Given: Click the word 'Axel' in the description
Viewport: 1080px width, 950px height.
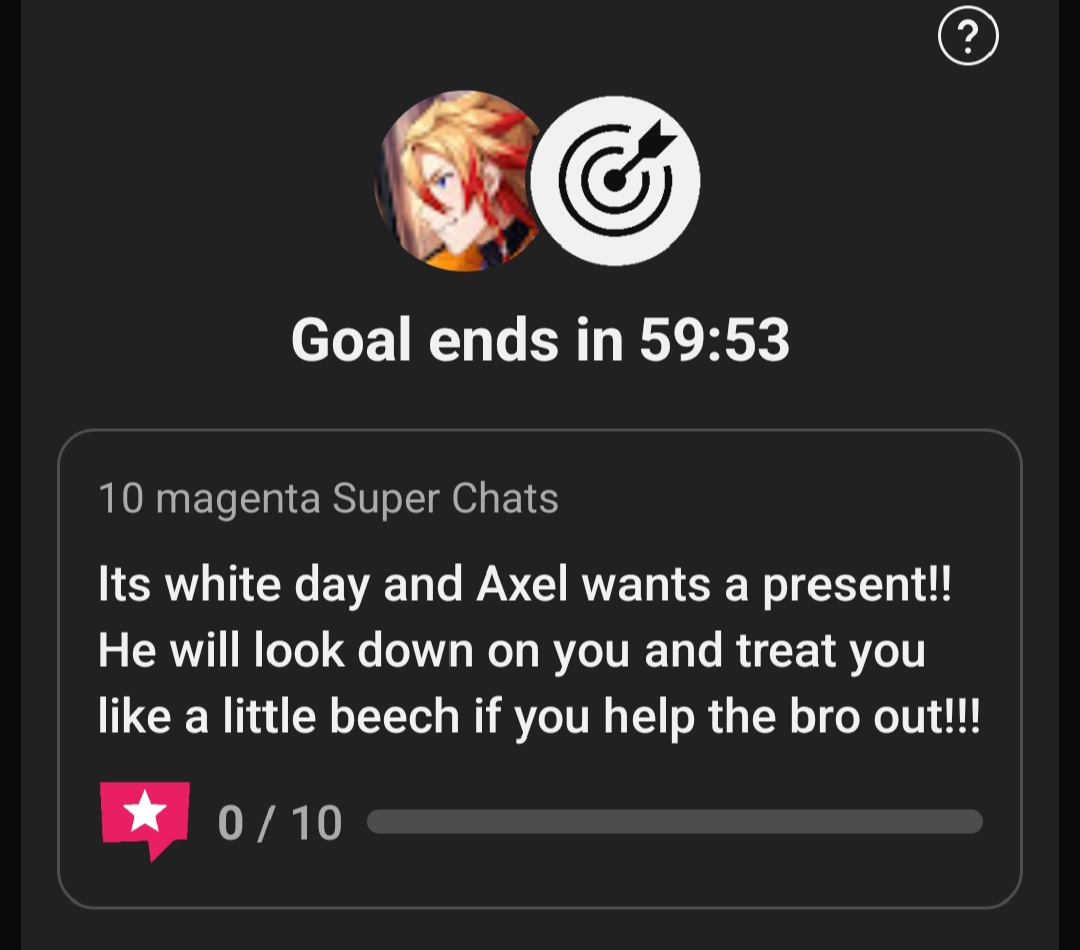Looking at the screenshot, I should click(x=522, y=584).
